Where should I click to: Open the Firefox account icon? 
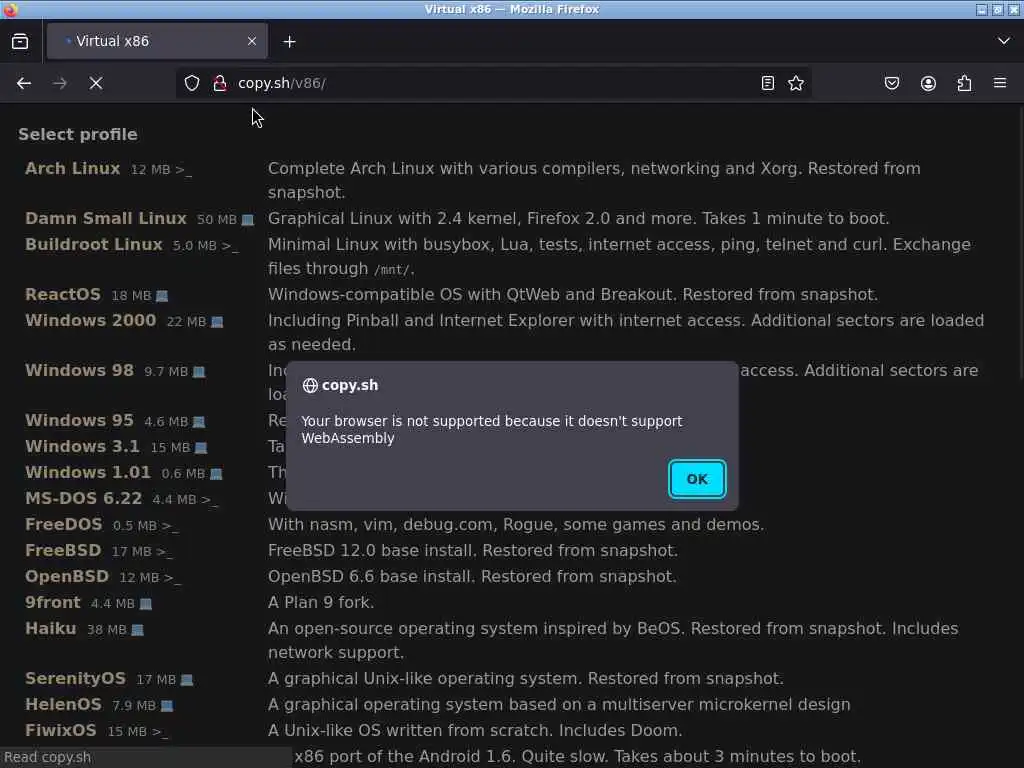[x=928, y=83]
